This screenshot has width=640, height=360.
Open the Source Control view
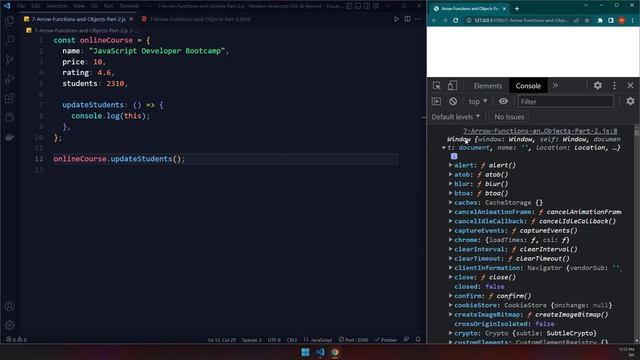click(x=10, y=60)
